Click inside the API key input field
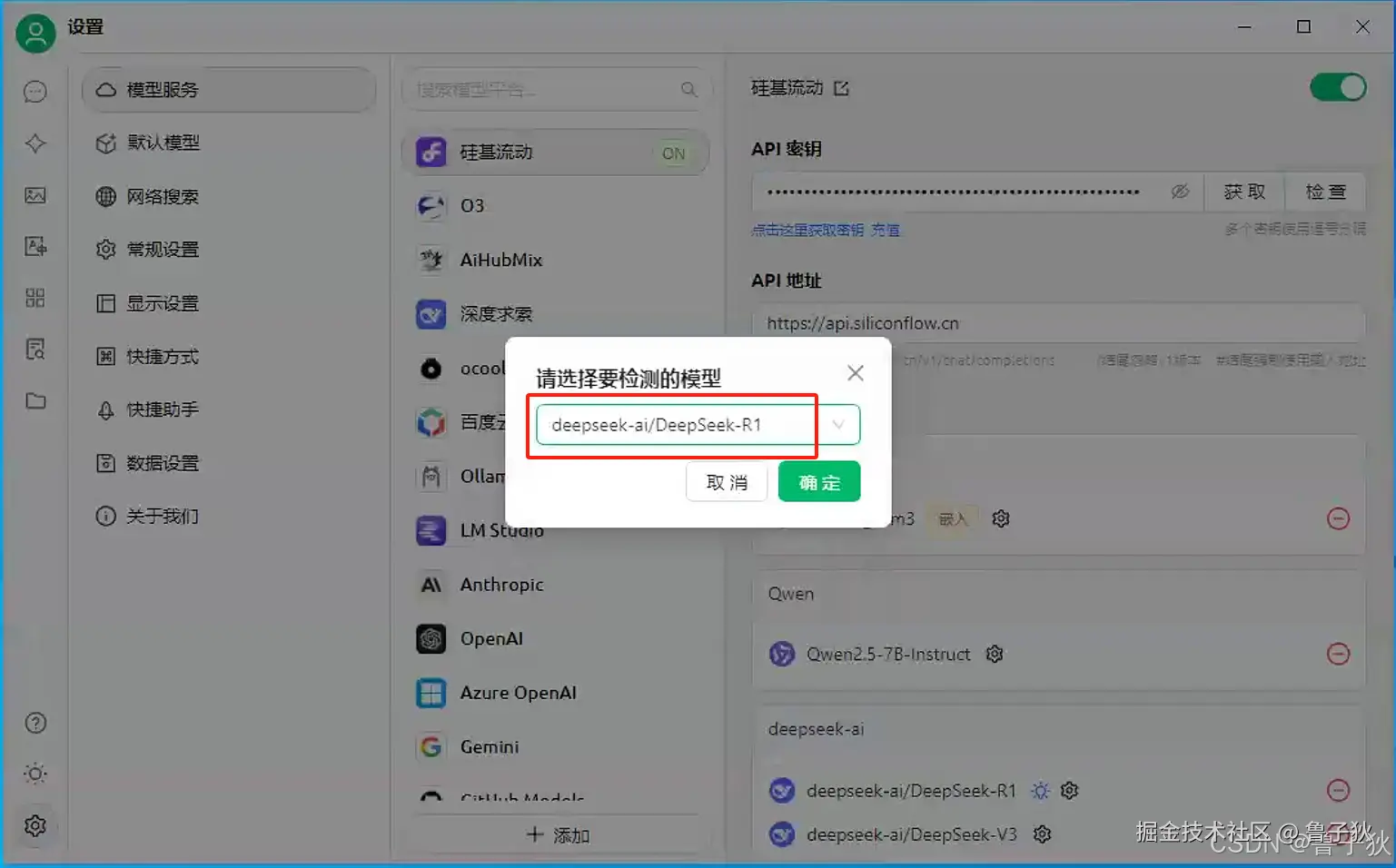The image size is (1396, 868). (954, 192)
